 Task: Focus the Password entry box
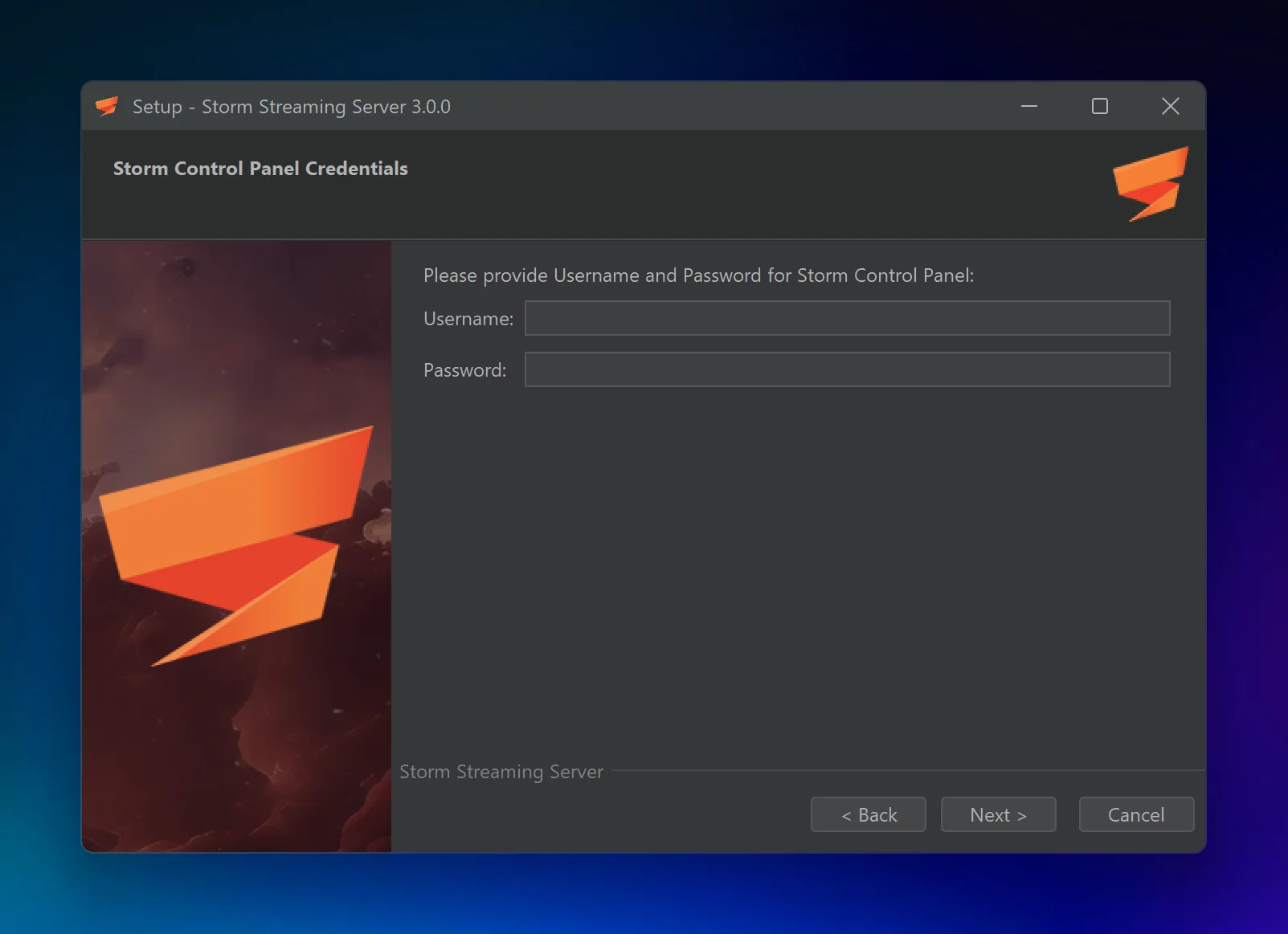click(x=847, y=369)
